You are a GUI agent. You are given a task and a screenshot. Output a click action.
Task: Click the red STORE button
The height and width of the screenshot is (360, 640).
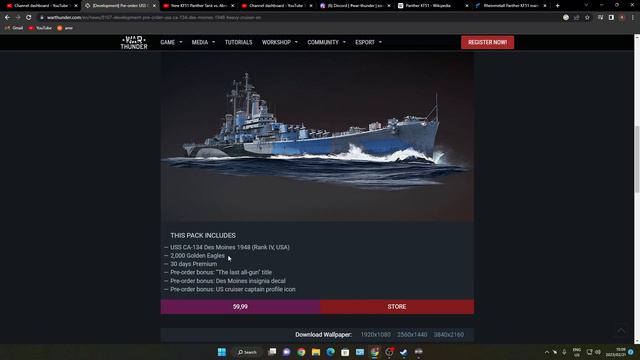pos(397,307)
